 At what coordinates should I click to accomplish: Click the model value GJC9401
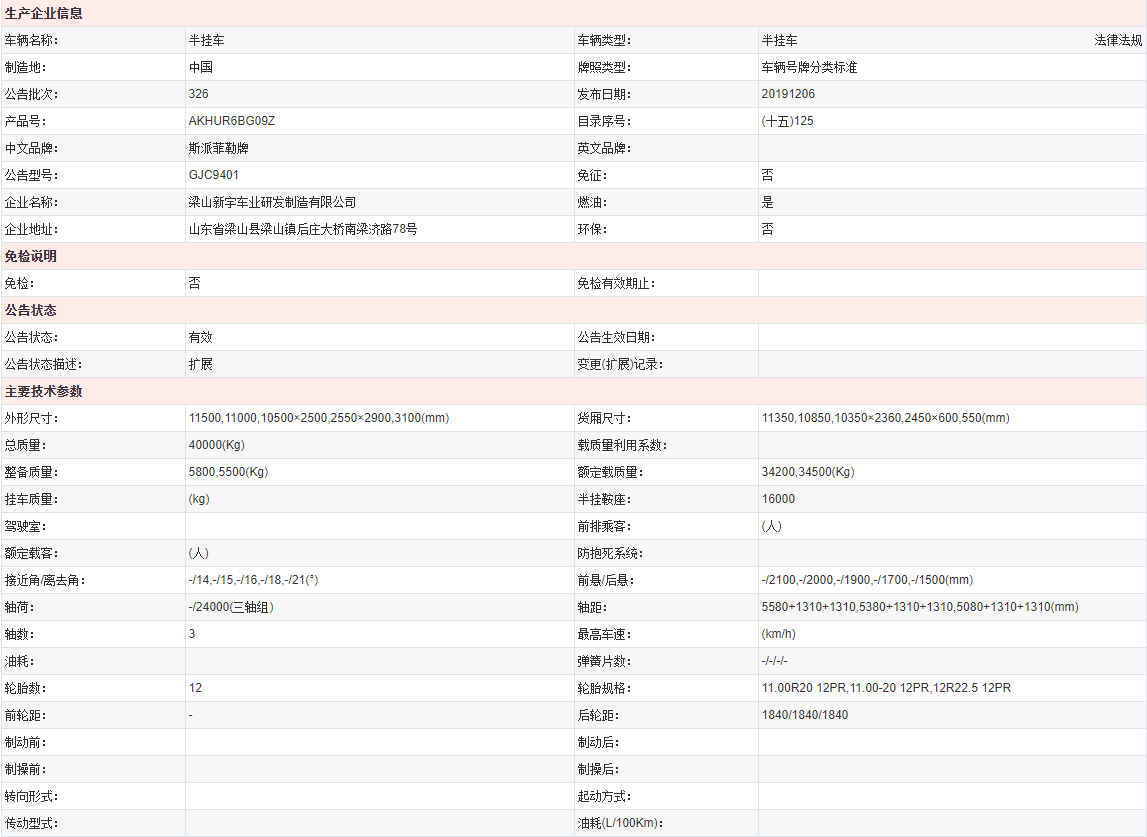pyautogui.click(x=213, y=175)
